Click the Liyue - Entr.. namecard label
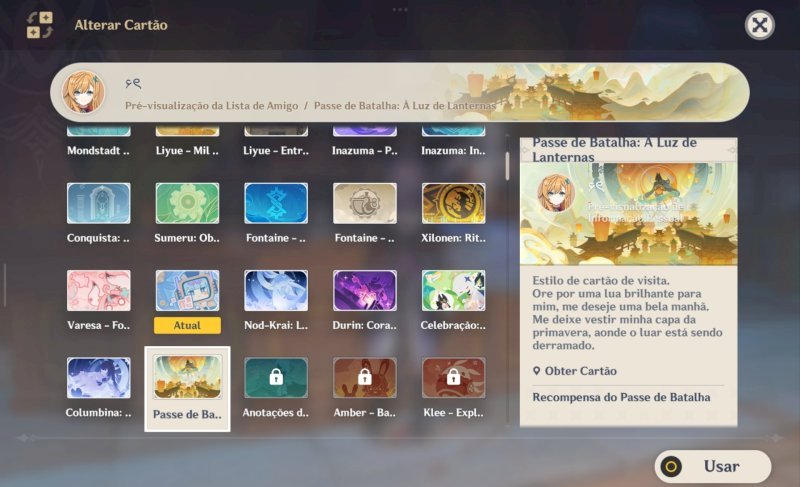Screen dimensions: 800x487 [276, 150]
